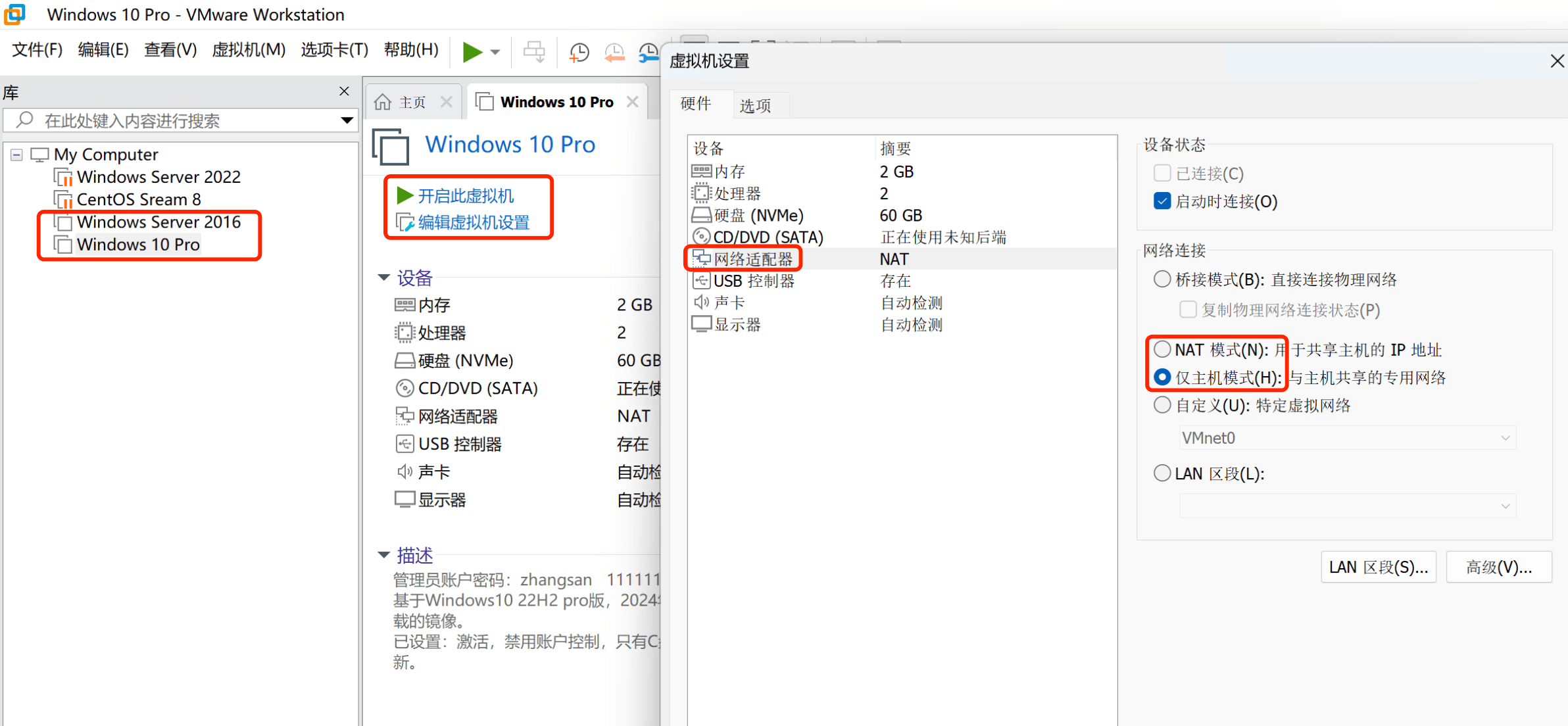
Task: Close the Windows 10 Pro tab
Action: (633, 102)
